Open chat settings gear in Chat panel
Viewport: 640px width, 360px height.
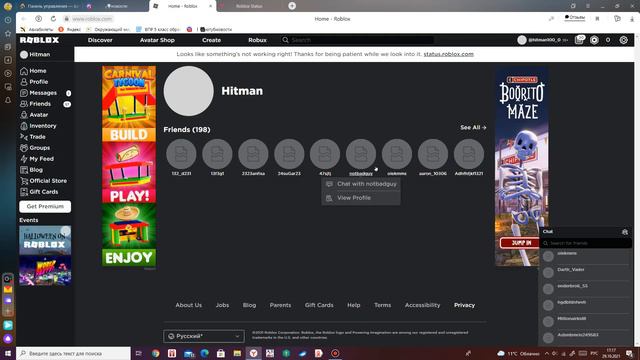coord(625,232)
